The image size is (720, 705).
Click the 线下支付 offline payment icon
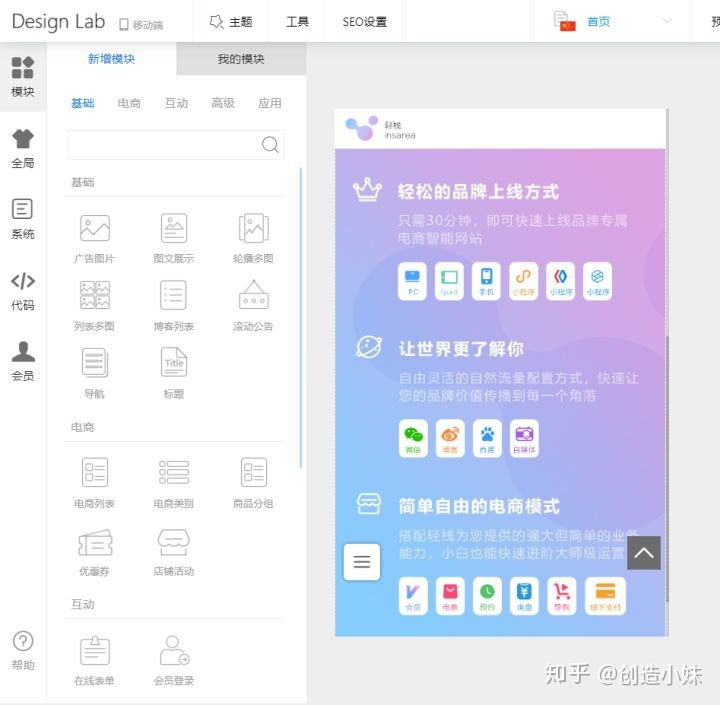(x=605, y=596)
